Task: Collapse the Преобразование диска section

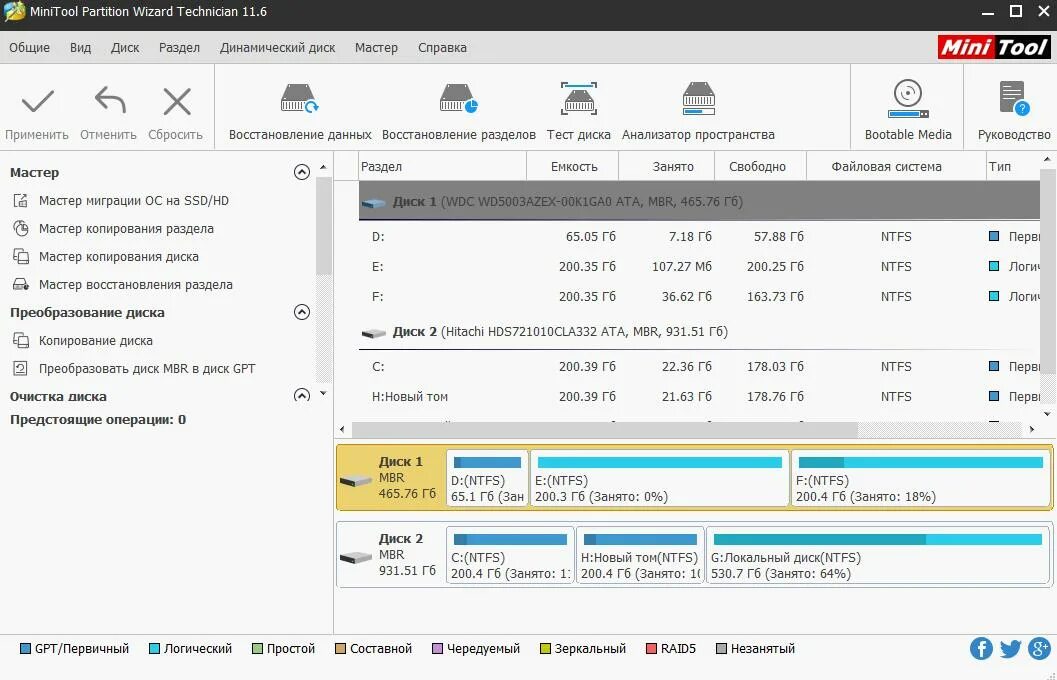Action: (302, 312)
